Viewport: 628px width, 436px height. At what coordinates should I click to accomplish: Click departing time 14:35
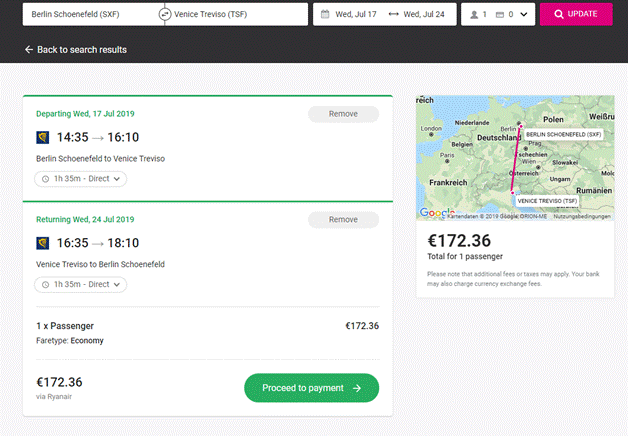(72, 137)
